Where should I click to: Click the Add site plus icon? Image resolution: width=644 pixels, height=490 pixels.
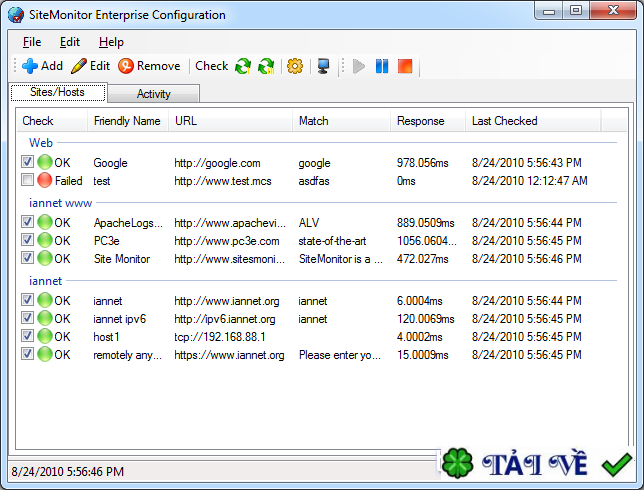tap(30, 66)
